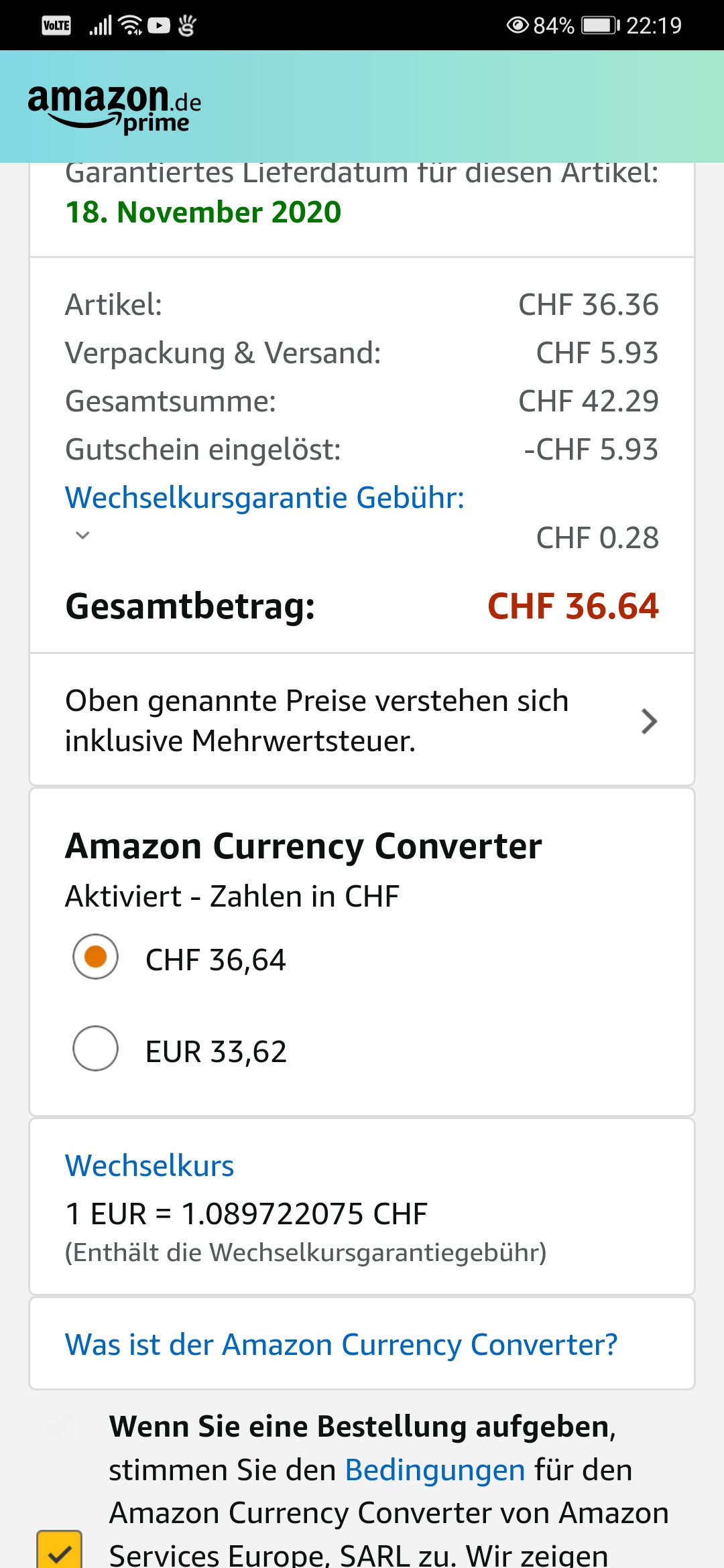The width and height of the screenshot is (724, 1568).
Task: Open the Wechselkurs link
Action: click(x=149, y=1166)
